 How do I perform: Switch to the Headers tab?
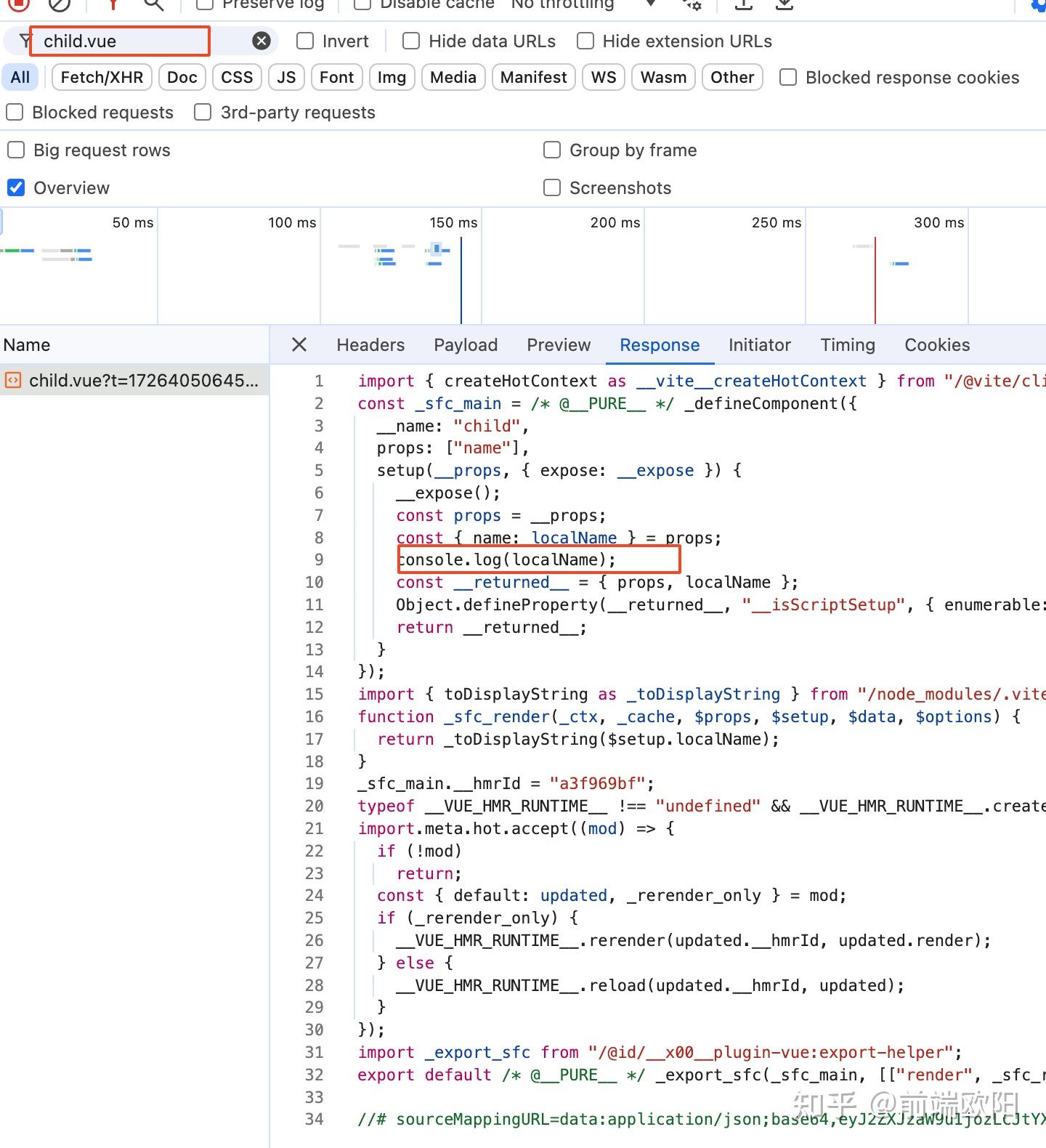point(370,345)
